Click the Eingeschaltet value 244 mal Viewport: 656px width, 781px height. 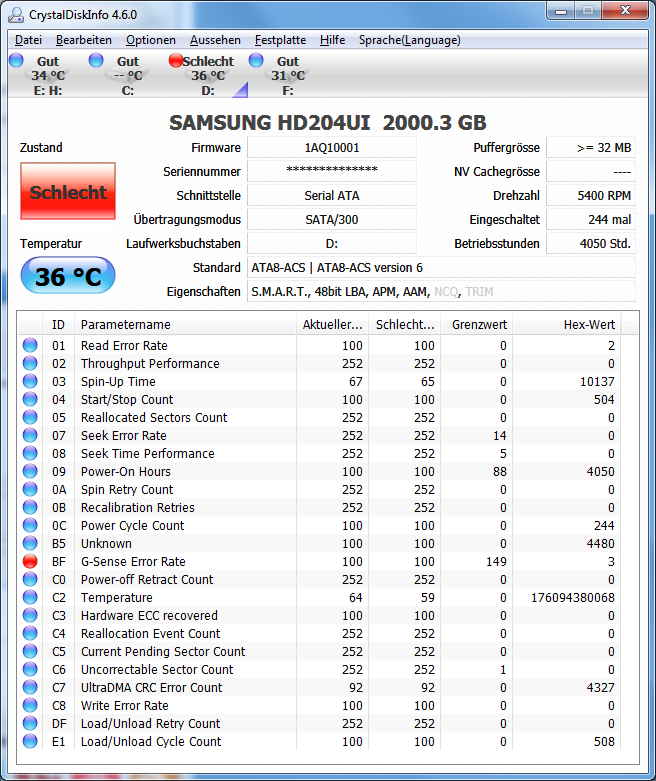[591, 220]
